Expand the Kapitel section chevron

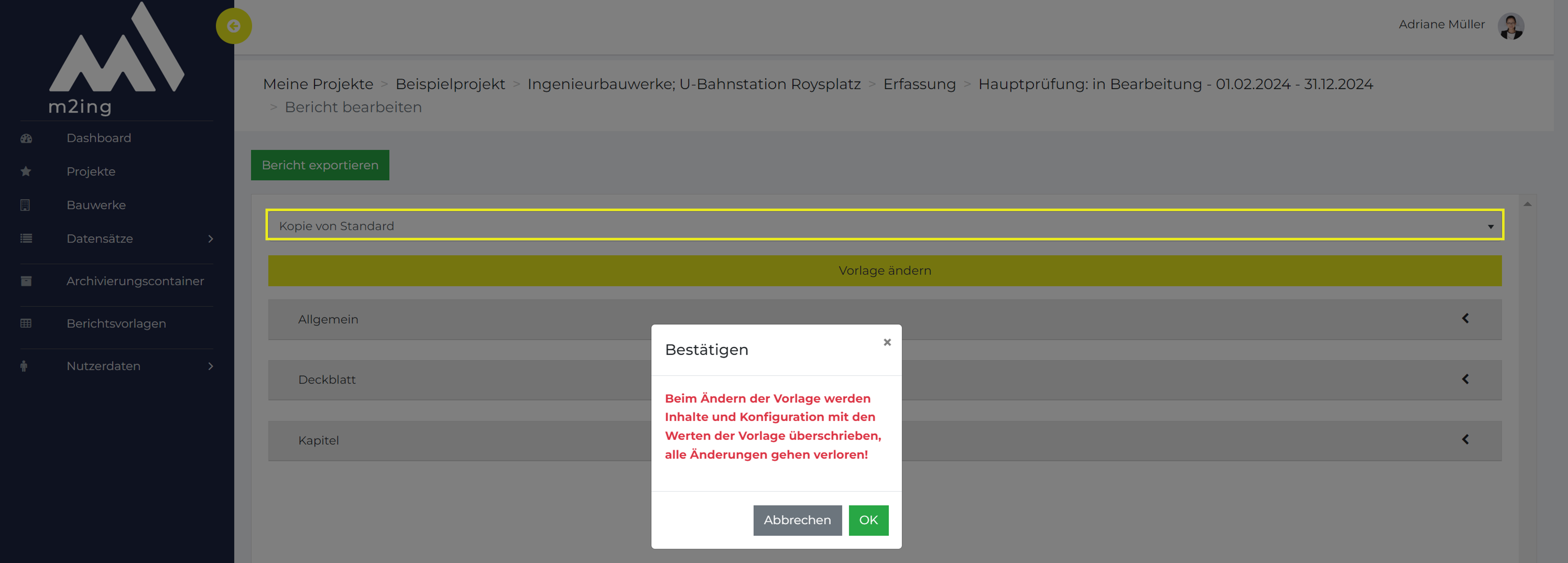point(1465,439)
